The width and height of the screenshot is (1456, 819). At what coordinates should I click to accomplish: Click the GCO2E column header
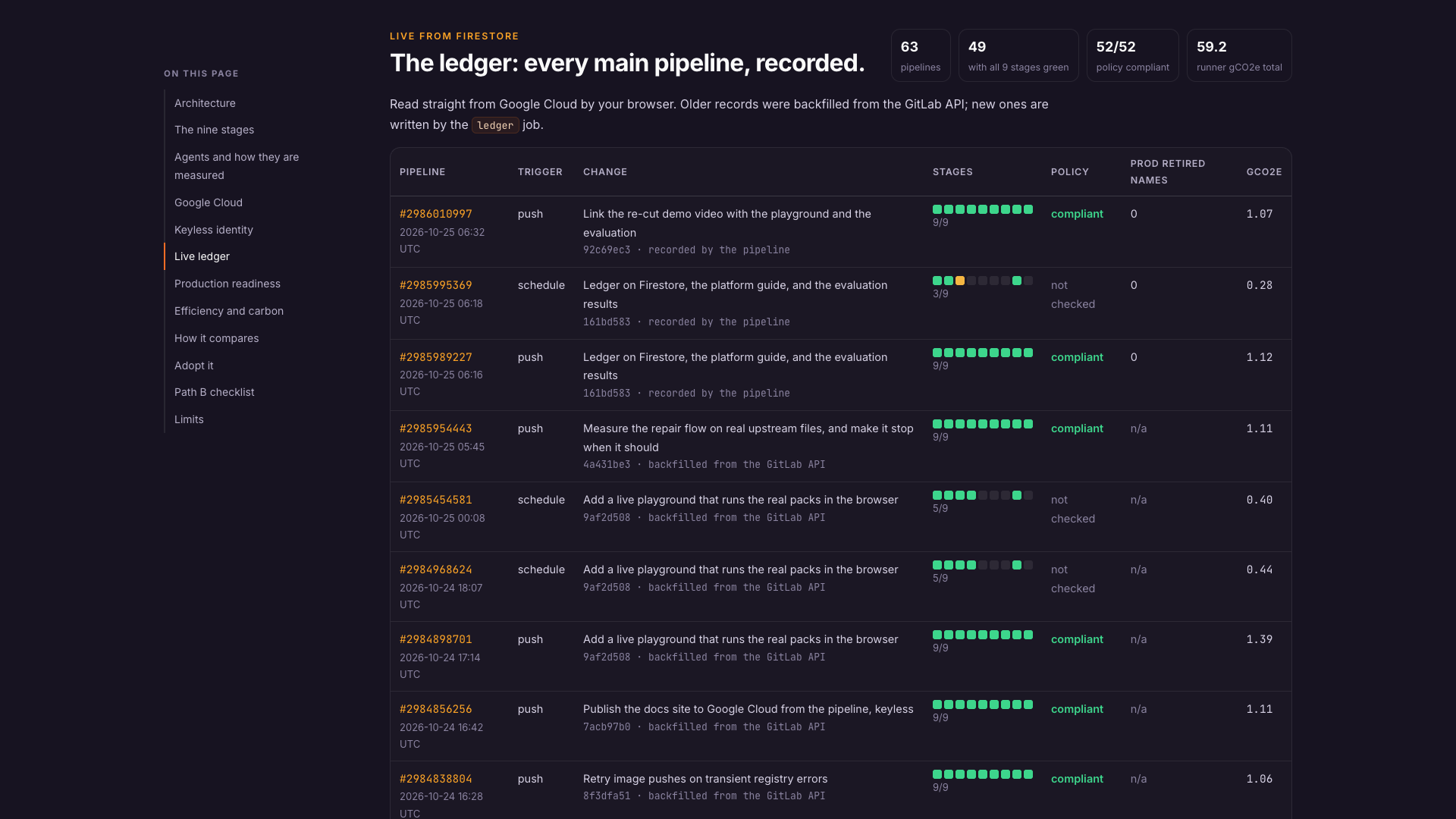click(1264, 172)
